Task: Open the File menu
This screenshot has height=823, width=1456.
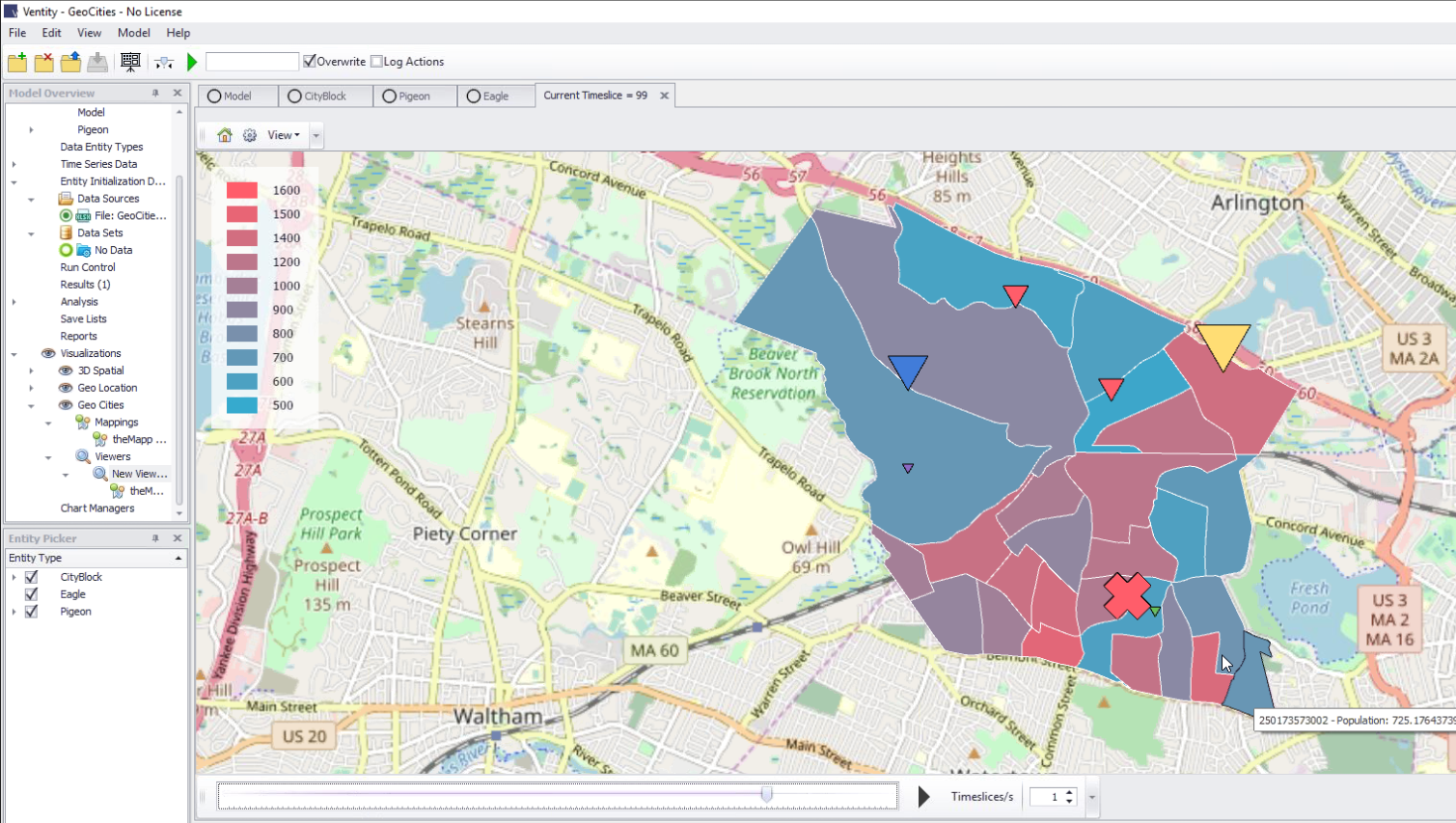Action: [x=17, y=33]
